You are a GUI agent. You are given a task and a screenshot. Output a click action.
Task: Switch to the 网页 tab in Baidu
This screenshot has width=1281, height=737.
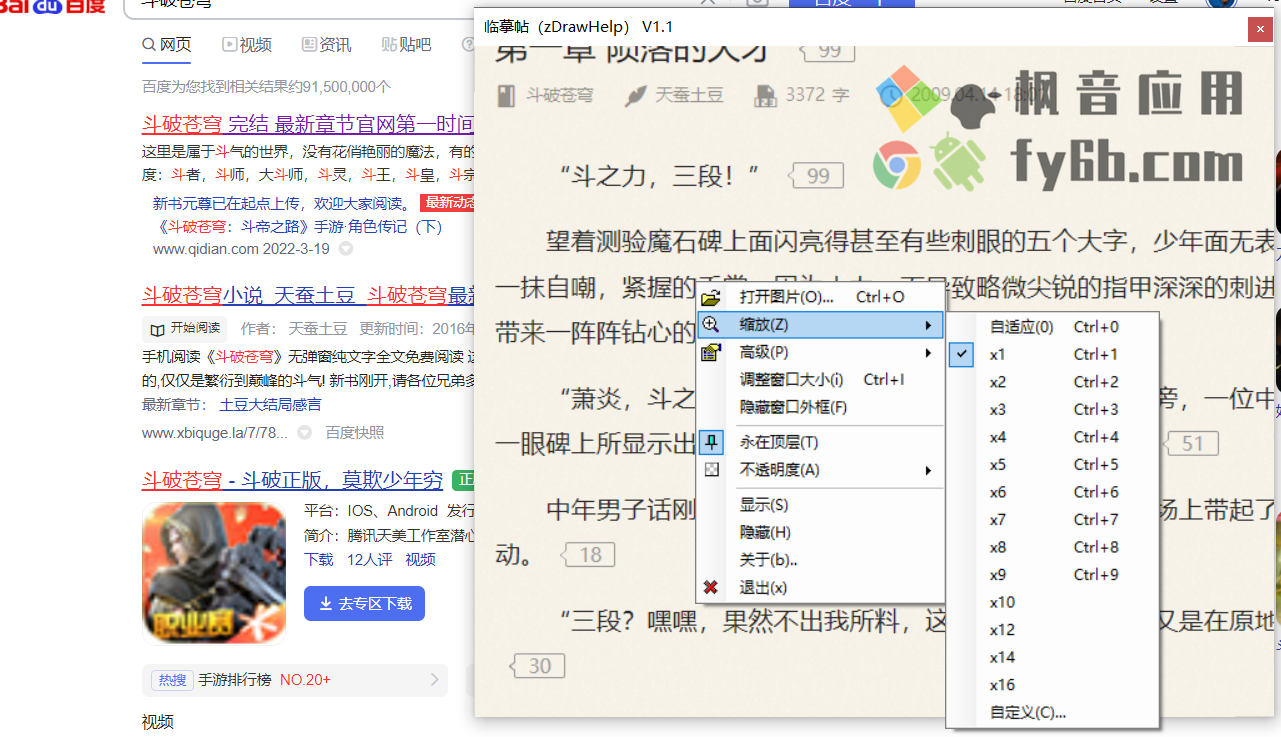click(167, 44)
